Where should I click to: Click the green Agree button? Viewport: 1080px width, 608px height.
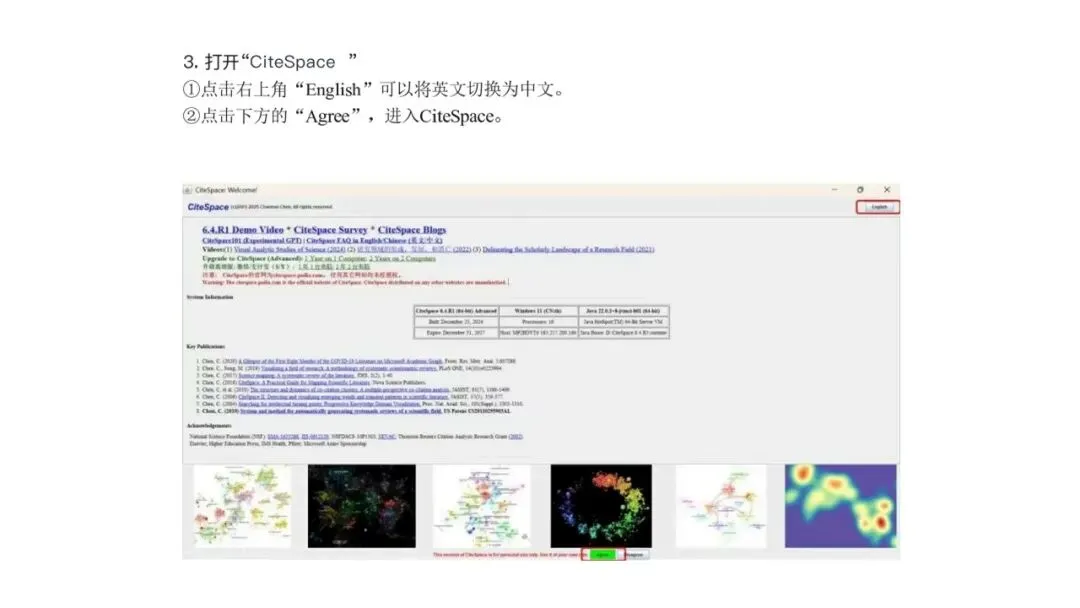click(603, 554)
